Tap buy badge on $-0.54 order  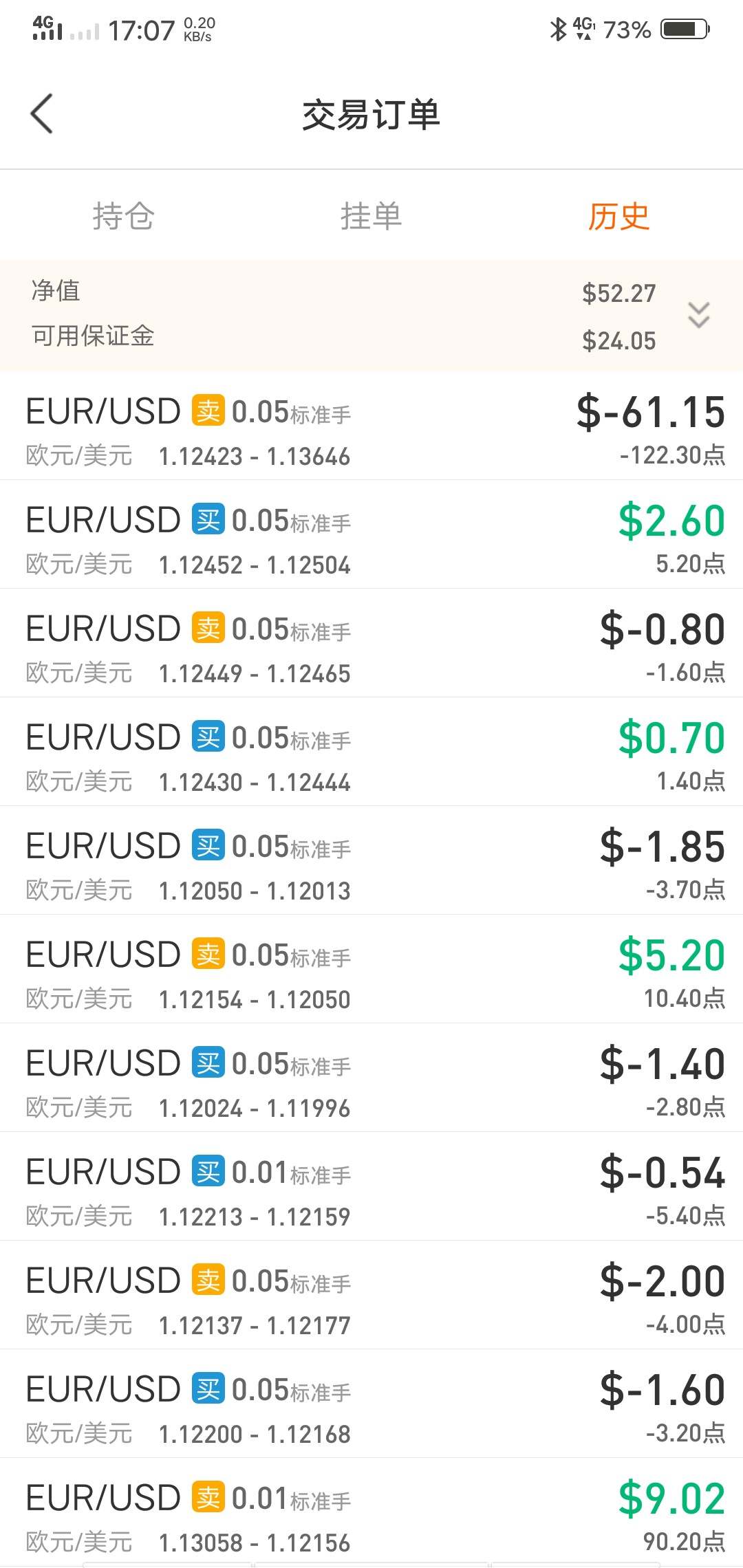point(208,1172)
